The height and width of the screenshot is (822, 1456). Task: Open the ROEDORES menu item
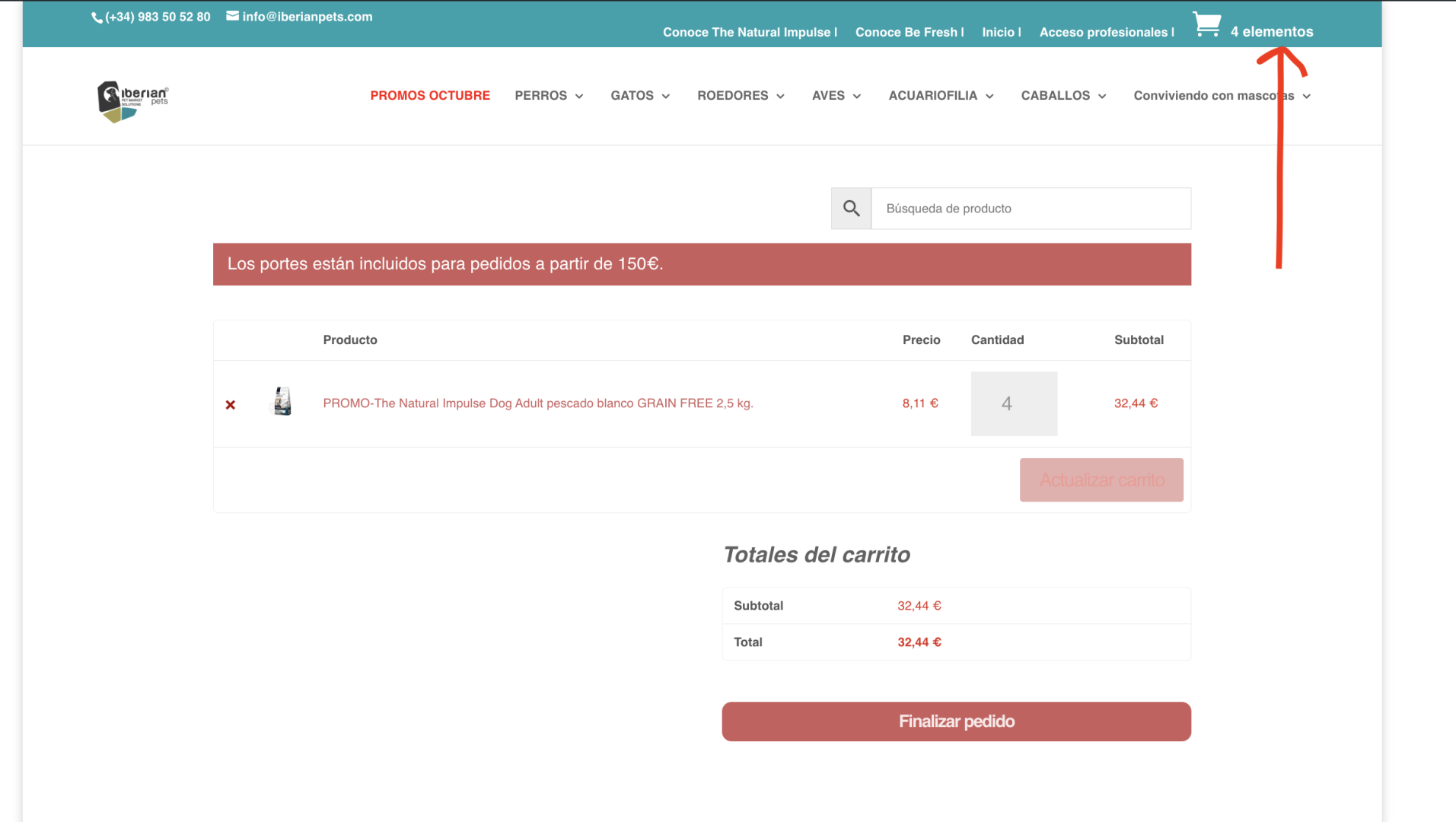(x=732, y=96)
